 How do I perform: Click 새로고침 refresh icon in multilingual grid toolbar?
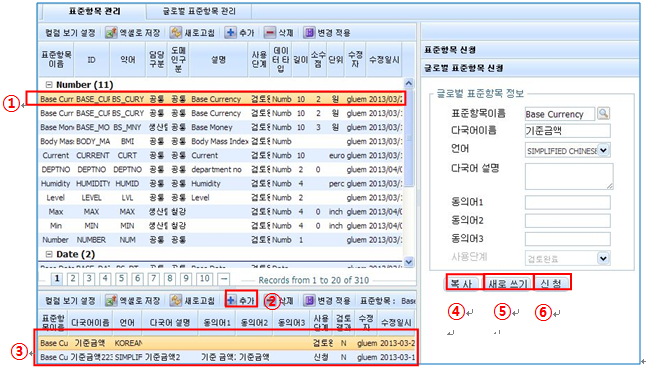[x=176, y=301]
